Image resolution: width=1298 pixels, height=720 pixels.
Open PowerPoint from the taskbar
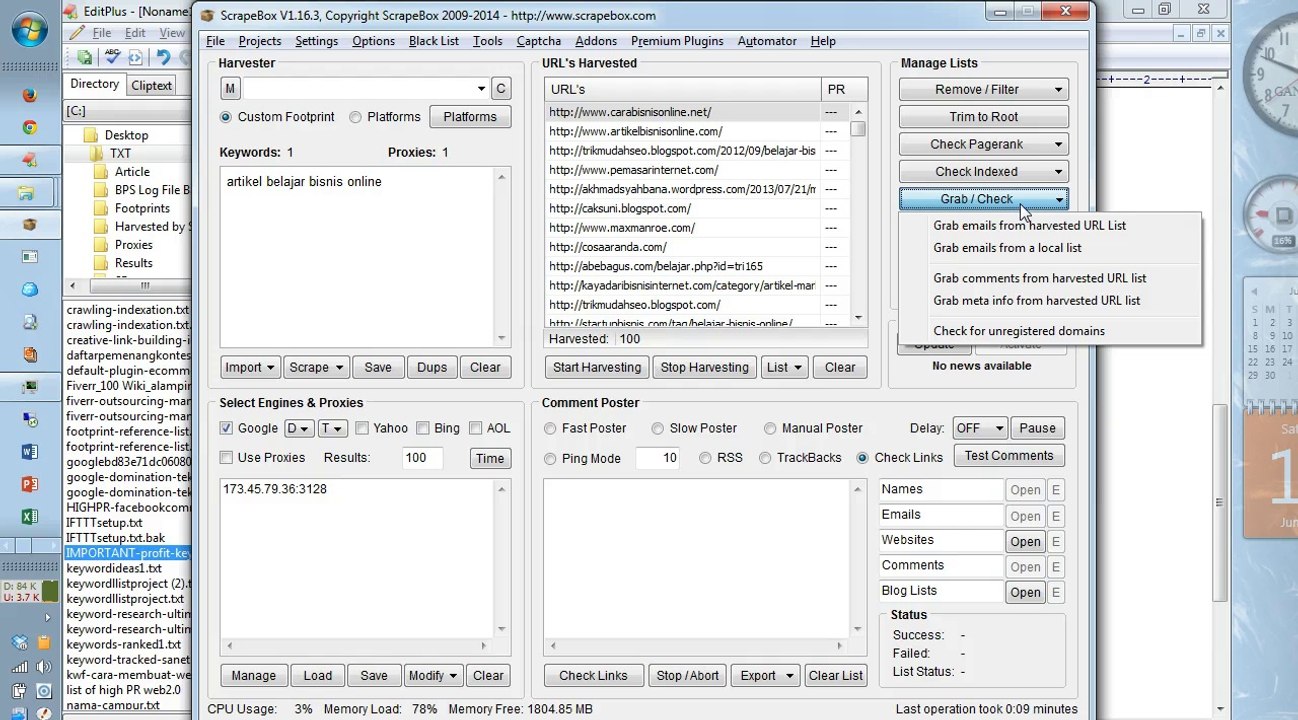click(x=29, y=484)
